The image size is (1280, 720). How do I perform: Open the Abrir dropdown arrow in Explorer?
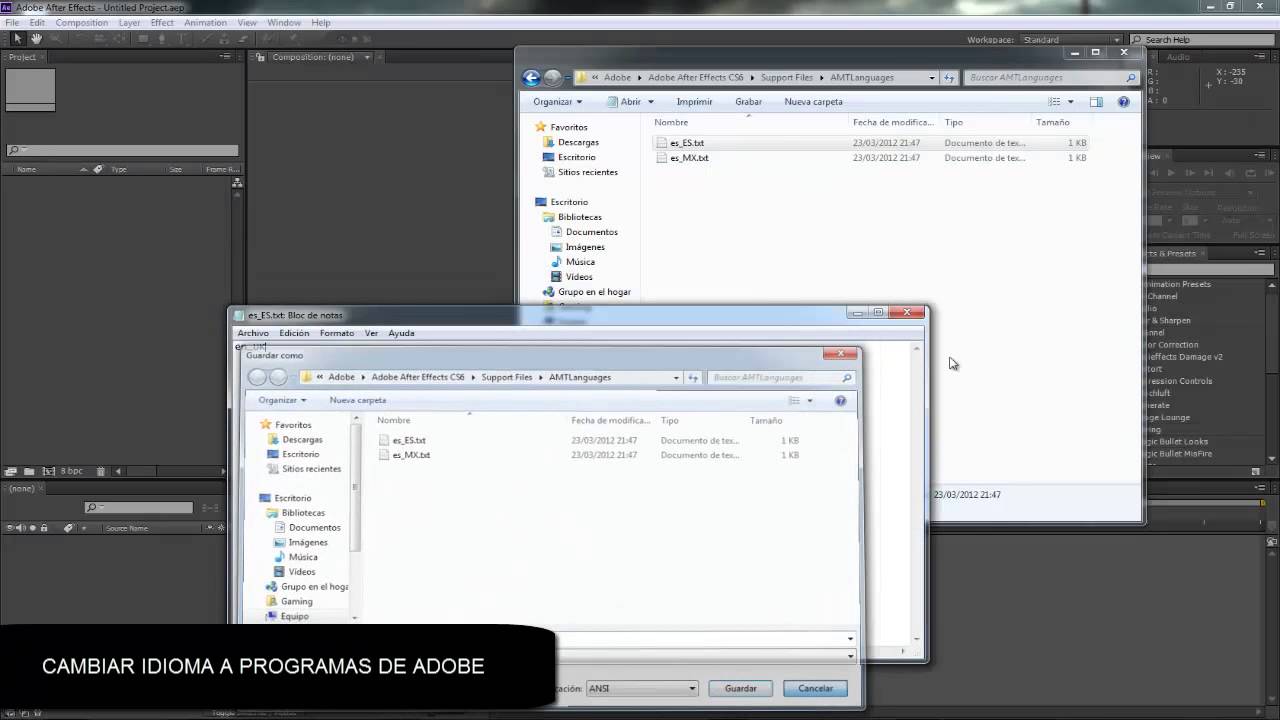[x=651, y=101]
